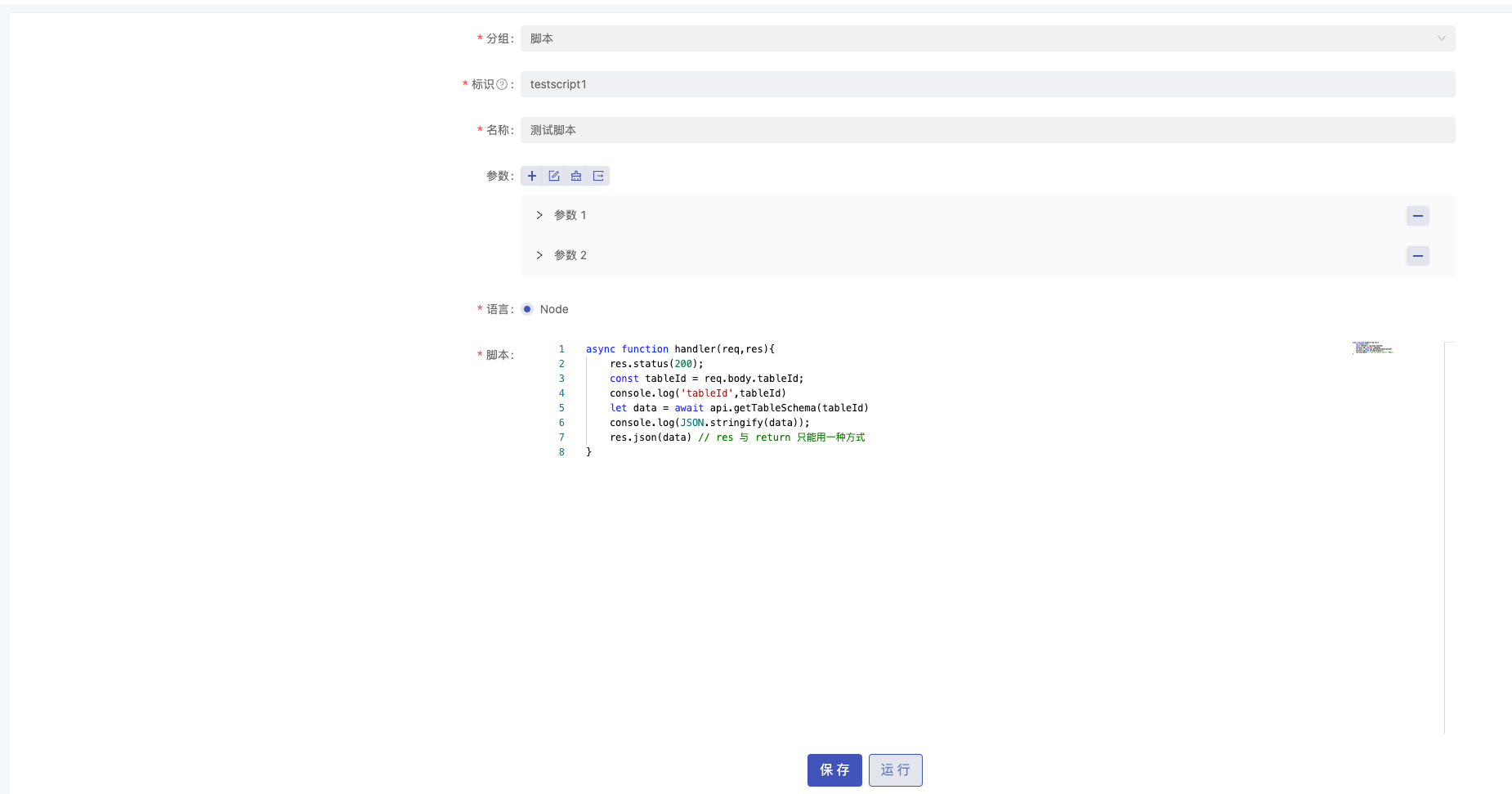This screenshot has height=794, width=1512.
Task: Remove 参数 1 with minus button
Action: tap(1418, 216)
